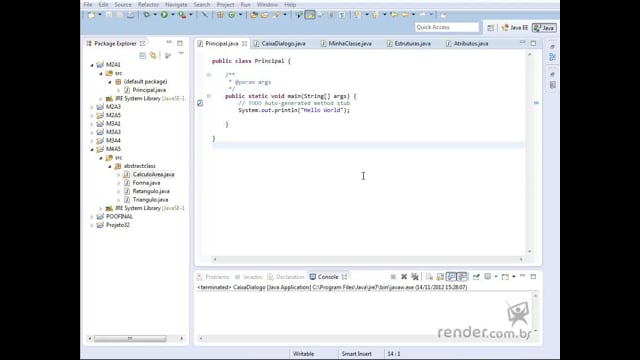The image size is (640, 360).
Task: Click the Next Annotation toolbar icon
Action: (357, 15)
